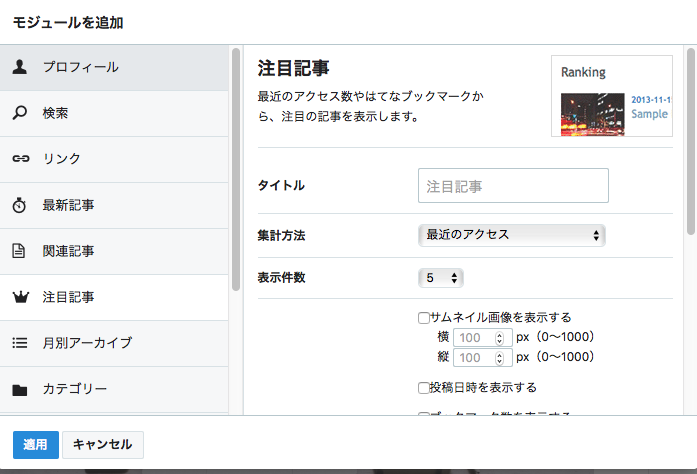Click the document icon for 関連記事
The image size is (697, 474).
[19, 251]
